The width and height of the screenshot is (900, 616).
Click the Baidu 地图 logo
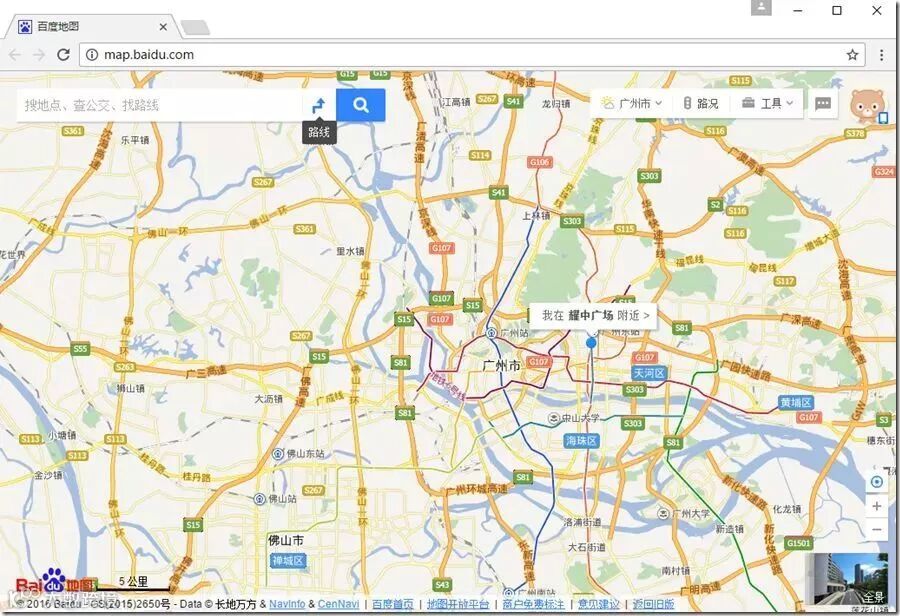point(55,581)
